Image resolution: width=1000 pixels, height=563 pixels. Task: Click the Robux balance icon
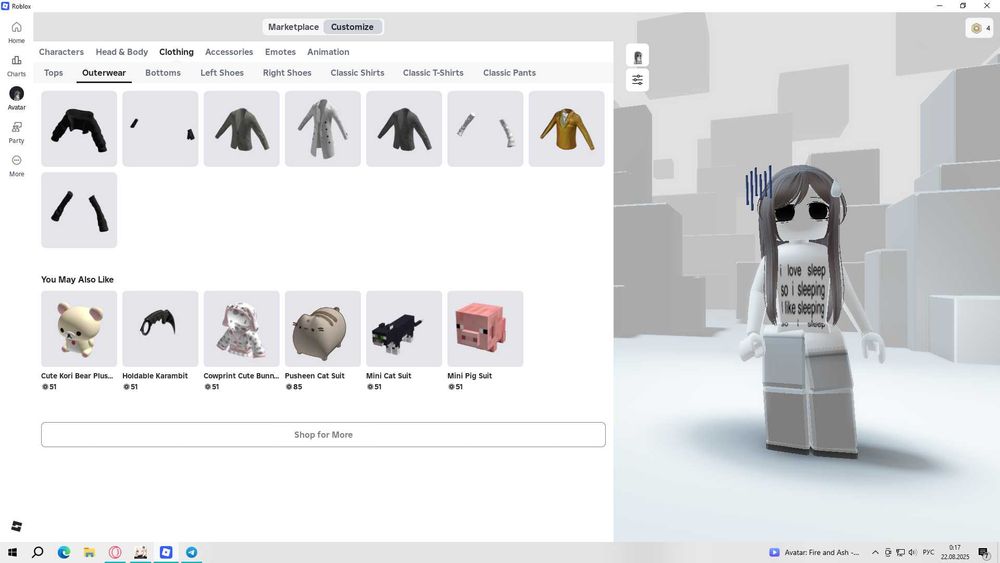tap(976, 28)
